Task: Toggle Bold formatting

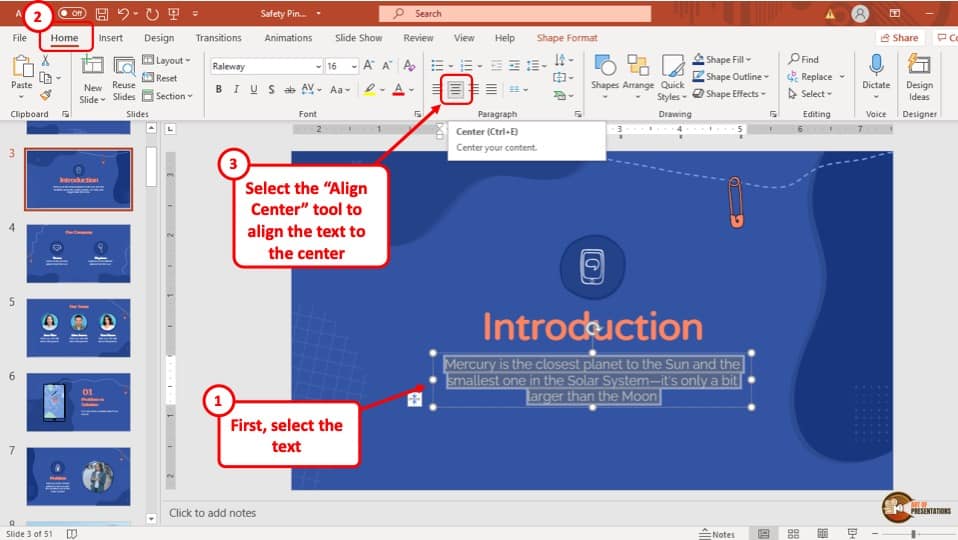Action: click(x=219, y=89)
